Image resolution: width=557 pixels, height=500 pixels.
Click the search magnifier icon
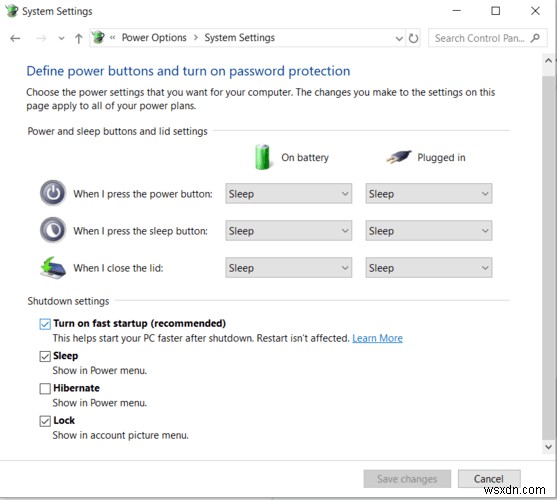click(x=535, y=38)
